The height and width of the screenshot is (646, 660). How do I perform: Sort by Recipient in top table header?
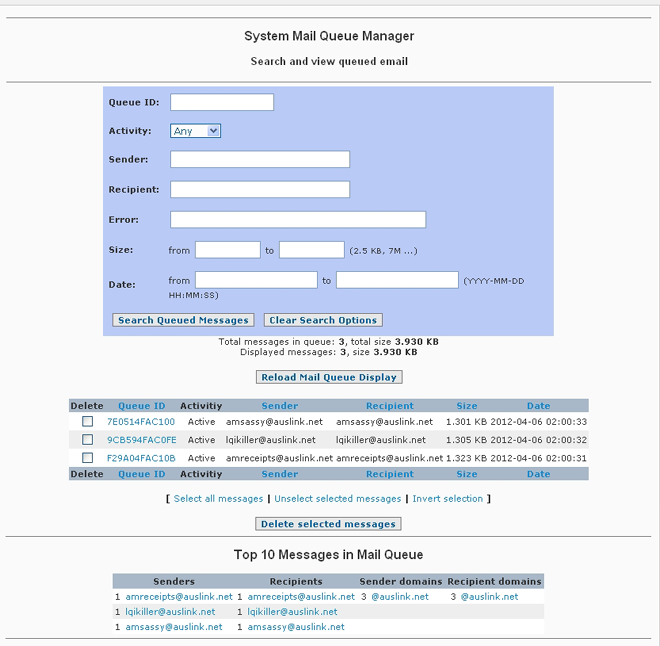tap(390, 406)
